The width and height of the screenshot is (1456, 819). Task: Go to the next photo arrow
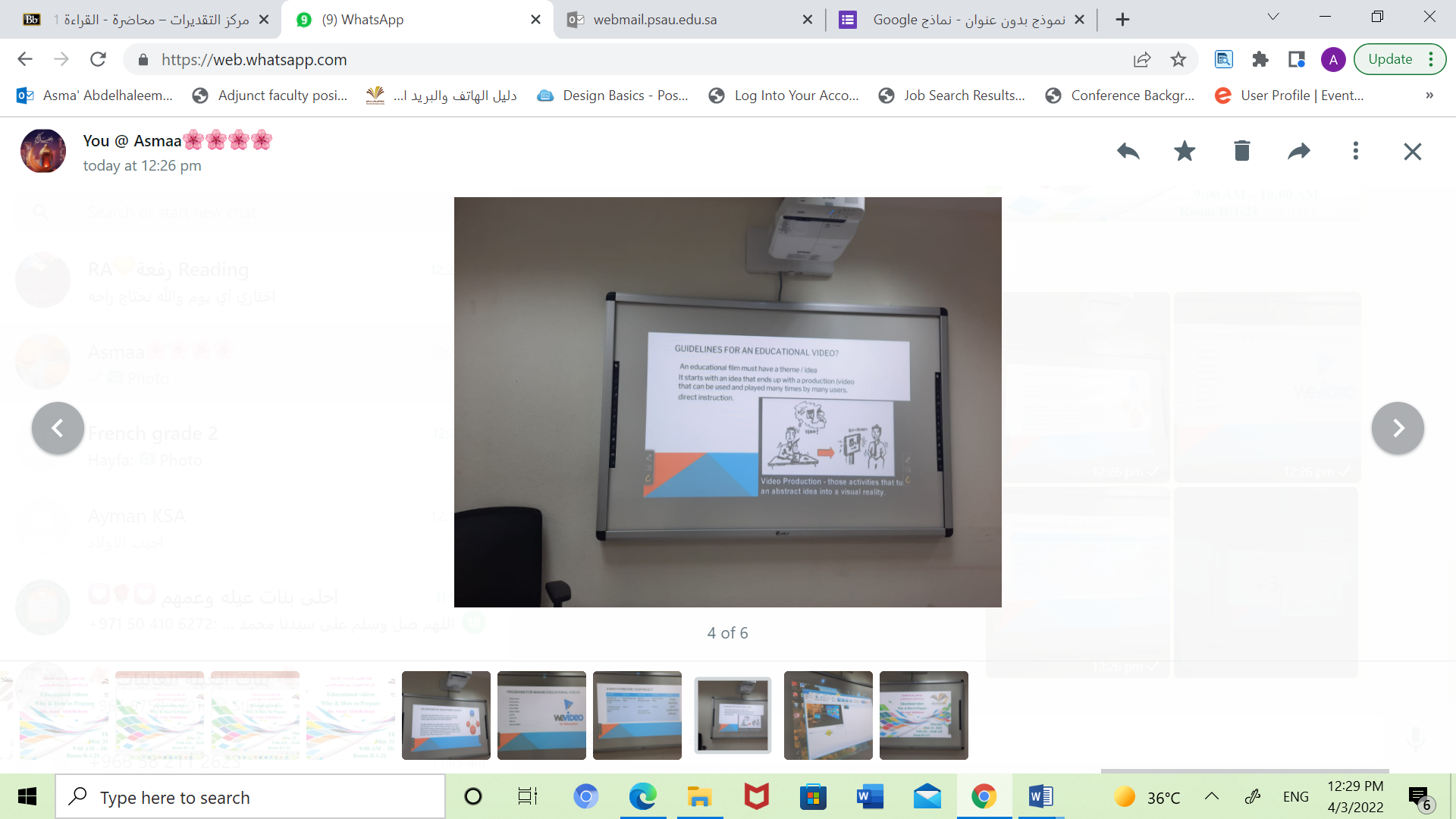pos(1398,428)
